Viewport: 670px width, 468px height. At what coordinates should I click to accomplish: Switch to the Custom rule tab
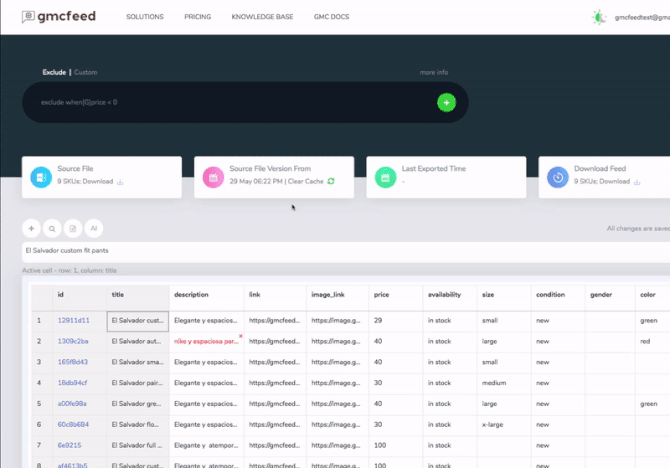(x=86, y=73)
